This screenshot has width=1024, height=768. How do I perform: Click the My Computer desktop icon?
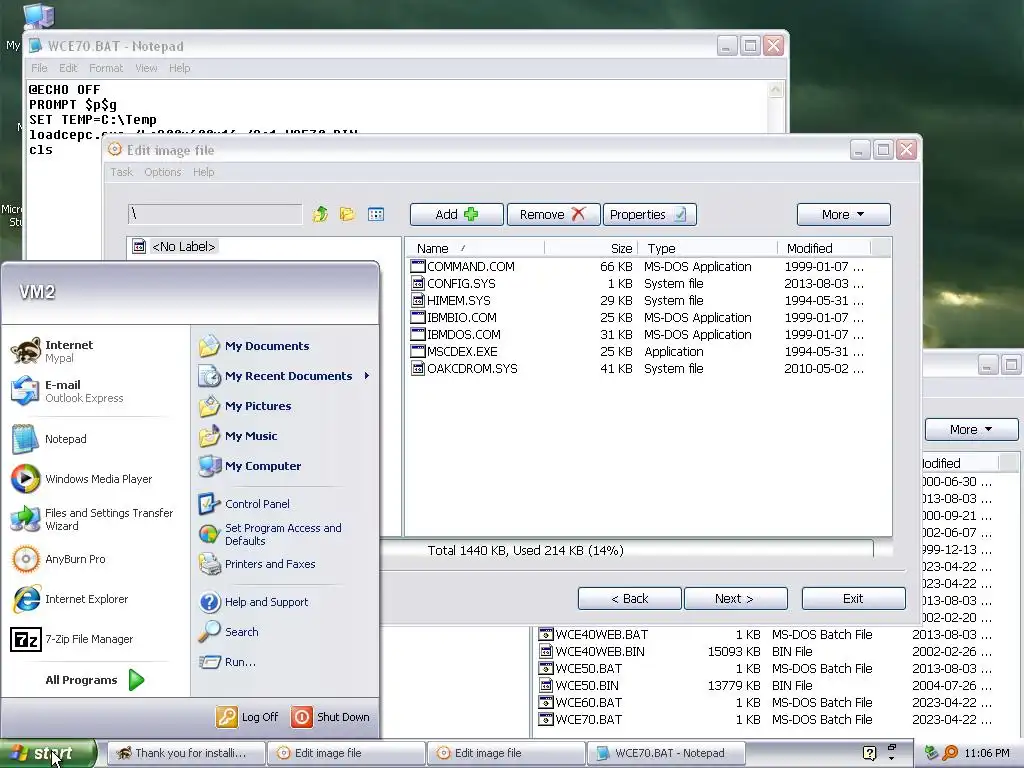pos(38,16)
